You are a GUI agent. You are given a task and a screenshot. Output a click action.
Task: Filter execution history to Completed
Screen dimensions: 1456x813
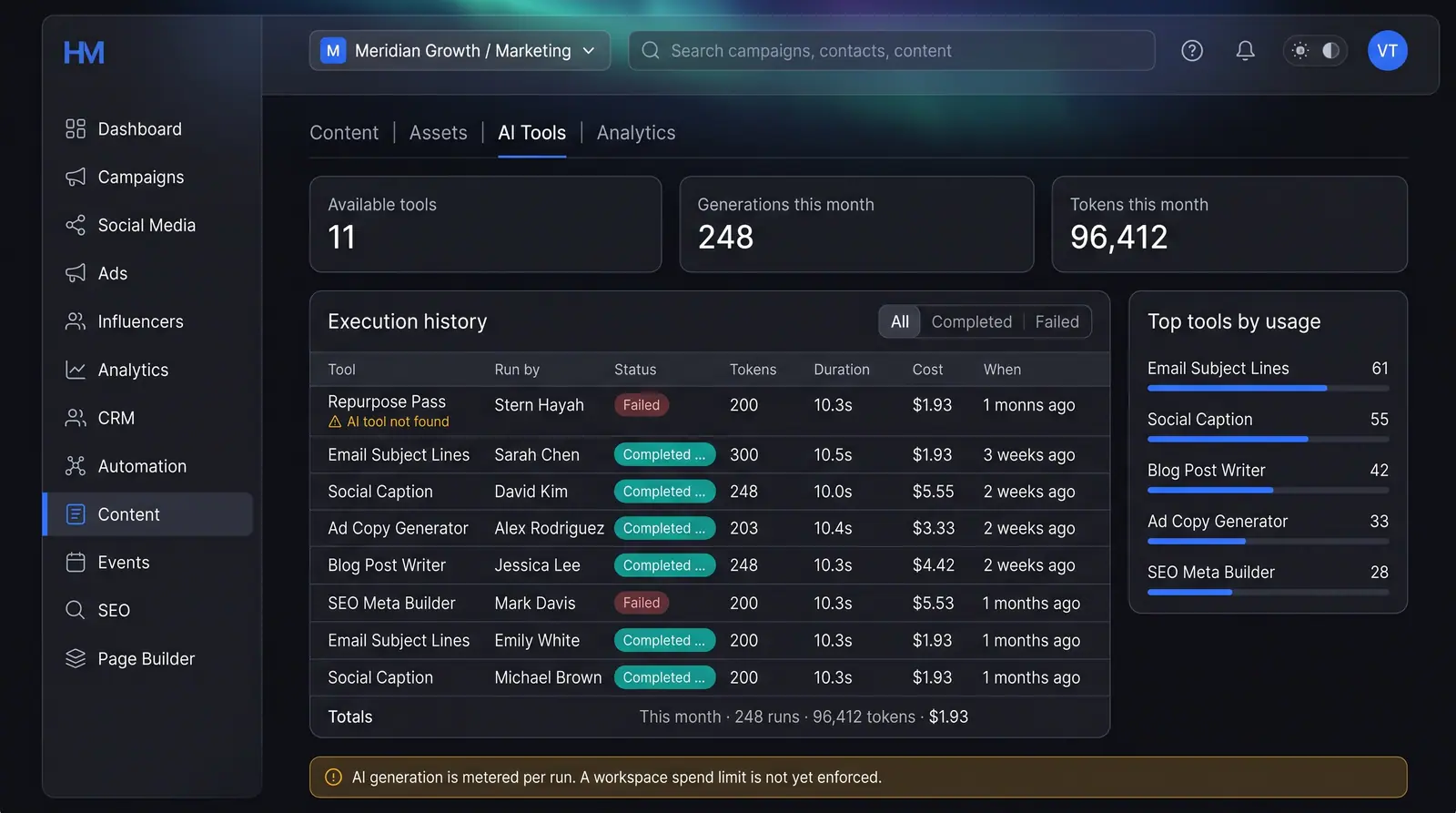point(971,321)
